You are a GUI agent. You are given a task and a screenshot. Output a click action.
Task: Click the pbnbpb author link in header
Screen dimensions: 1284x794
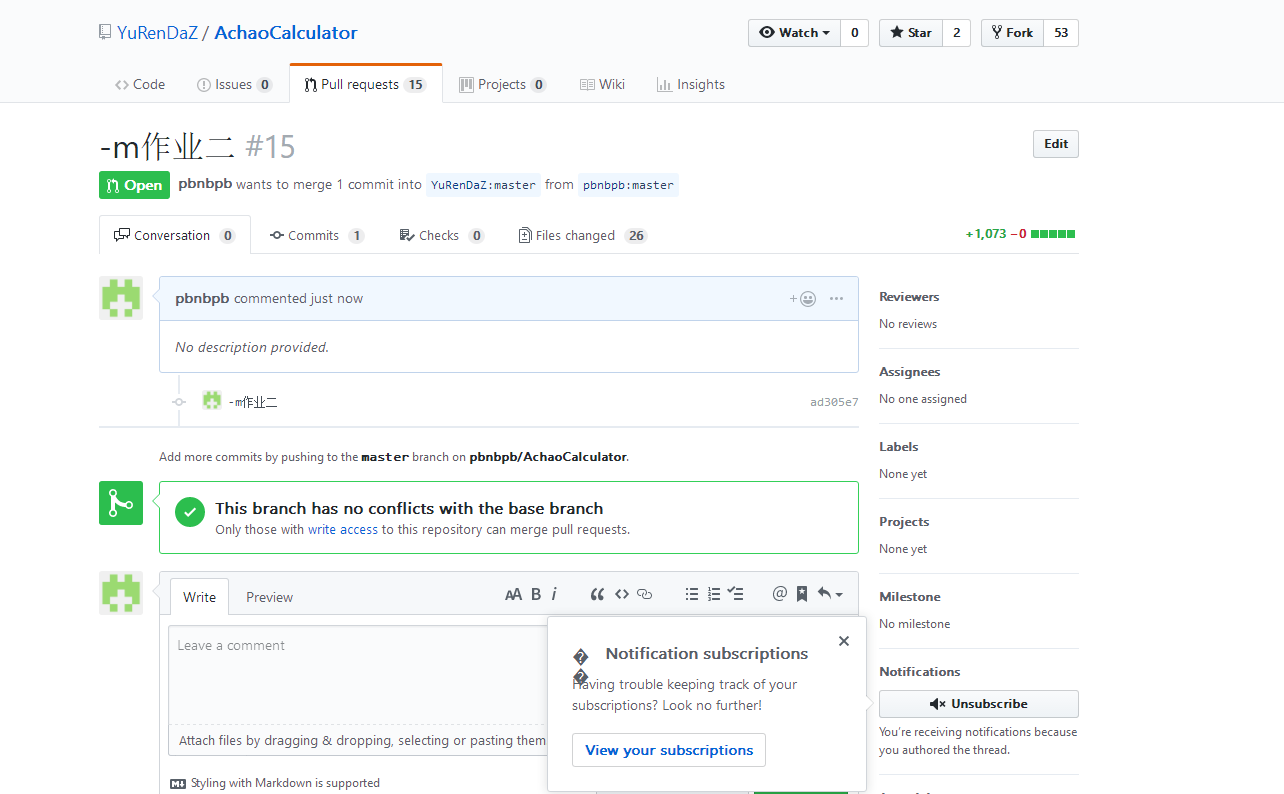tap(205, 184)
